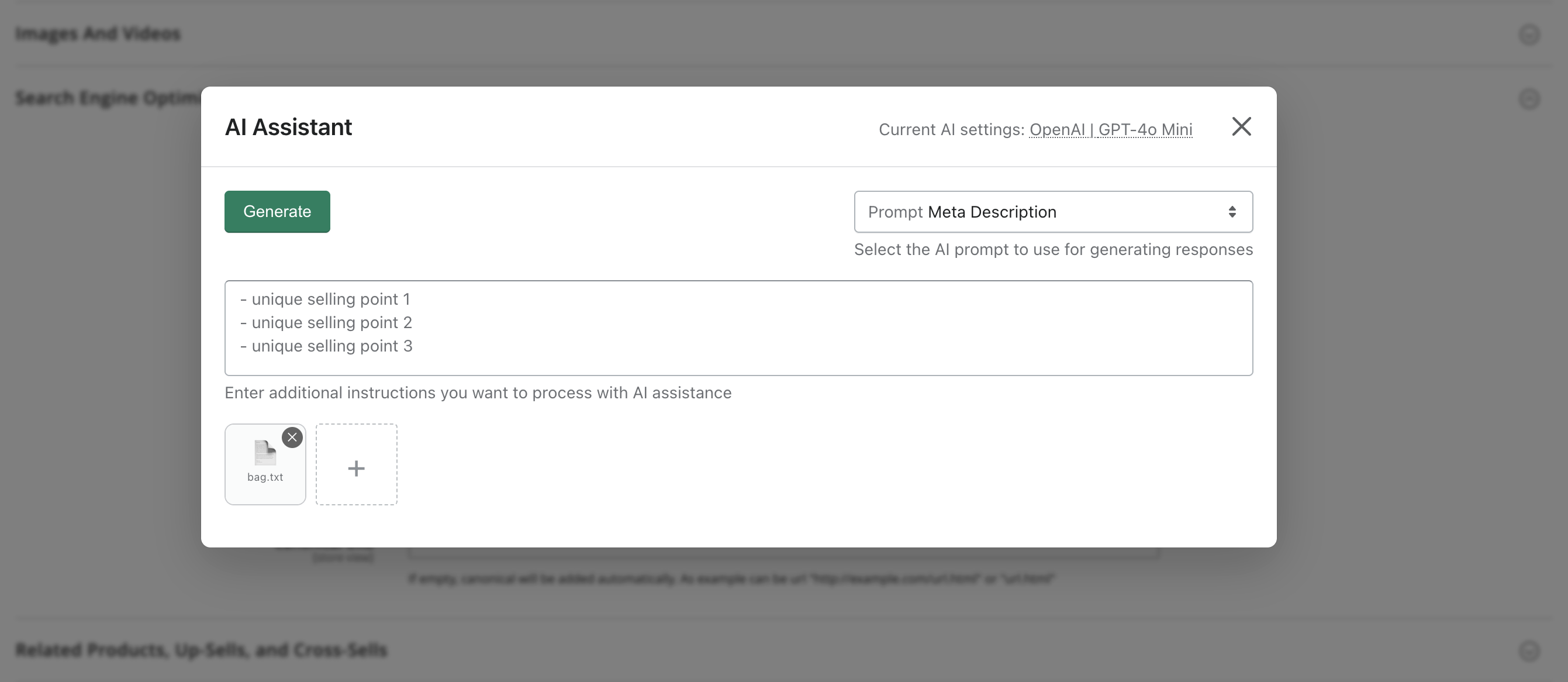Click the Related Products, Up-Sells, and Cross-Sells header
The height and width of the screenshot is (682, 1568).
tap(201, 650)
